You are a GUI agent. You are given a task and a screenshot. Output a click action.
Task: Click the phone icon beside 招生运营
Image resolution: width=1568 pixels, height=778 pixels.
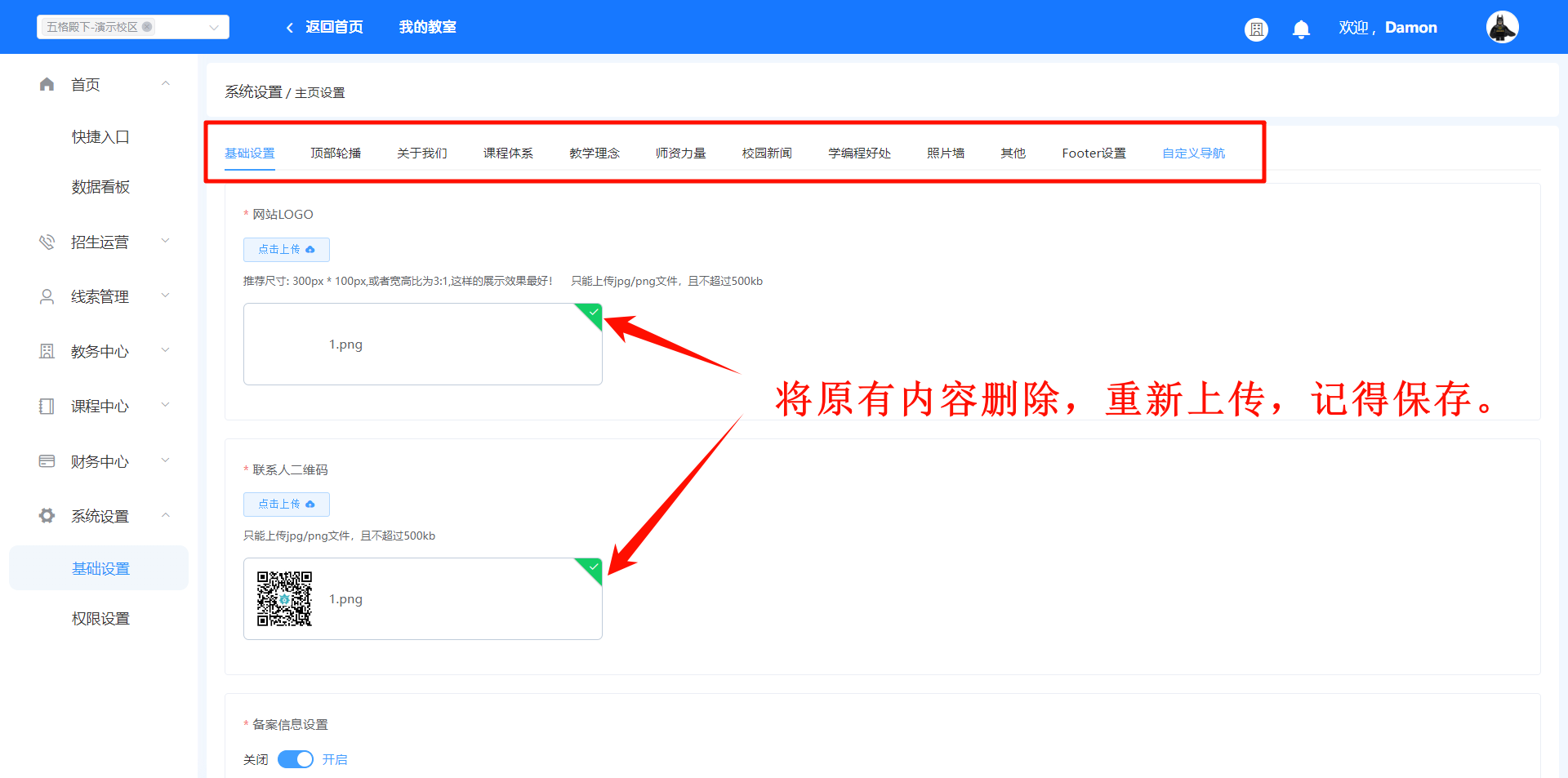pyautogui.click(x=47, y=242)
